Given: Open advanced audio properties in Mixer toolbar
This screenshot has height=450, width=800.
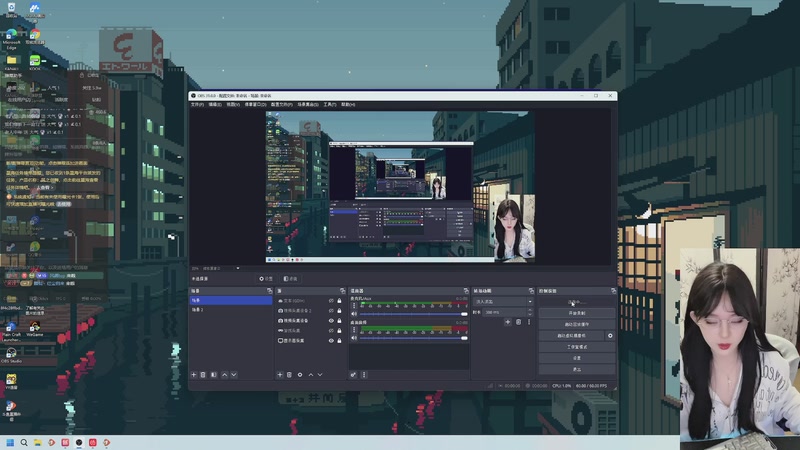Looking at the screenshot, I should (x=353, y=374).
